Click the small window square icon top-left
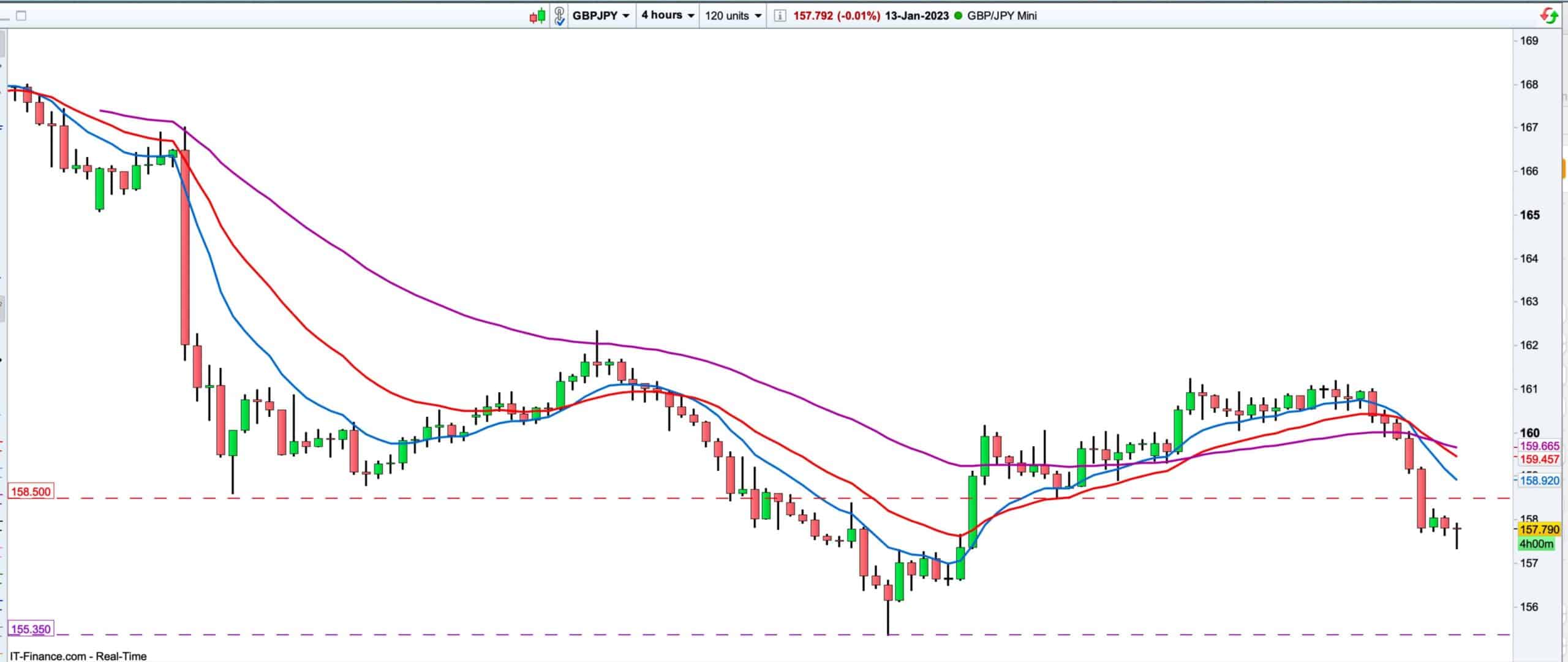The width and height of the screenshot is (1568, 662). pyautogui.click(x=21, y=16)
